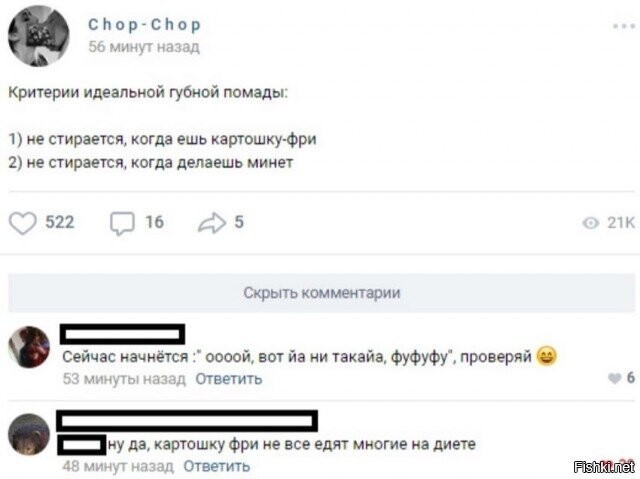Reply to the second comment via 'Ответить'

[x=216, y=466]
